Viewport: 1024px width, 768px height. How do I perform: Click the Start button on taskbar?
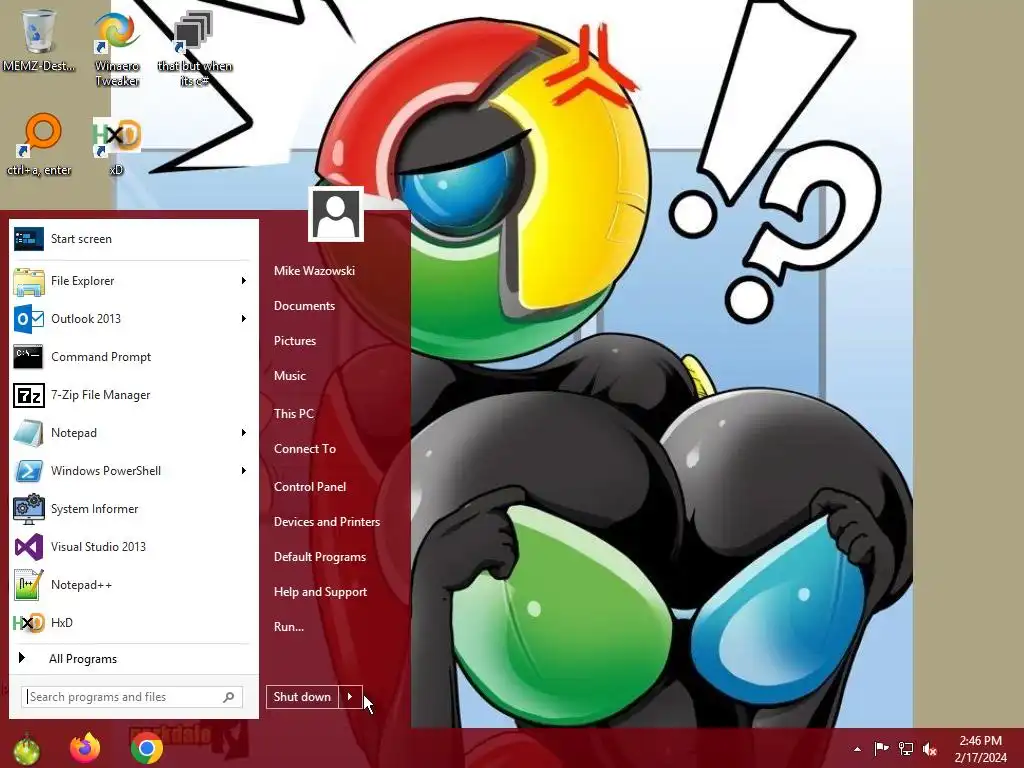(x=26, y=748)
